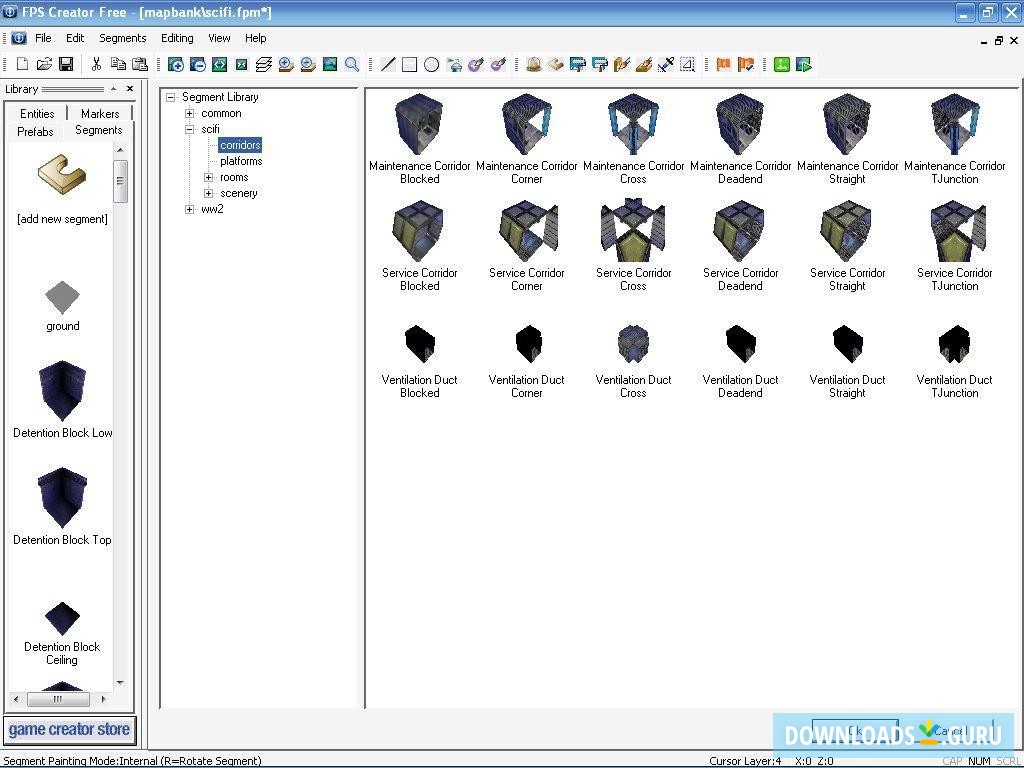Run Test Game
The width and height of the screenshot is (1024, 768).
pyautogui.click(x=803, y=64)
